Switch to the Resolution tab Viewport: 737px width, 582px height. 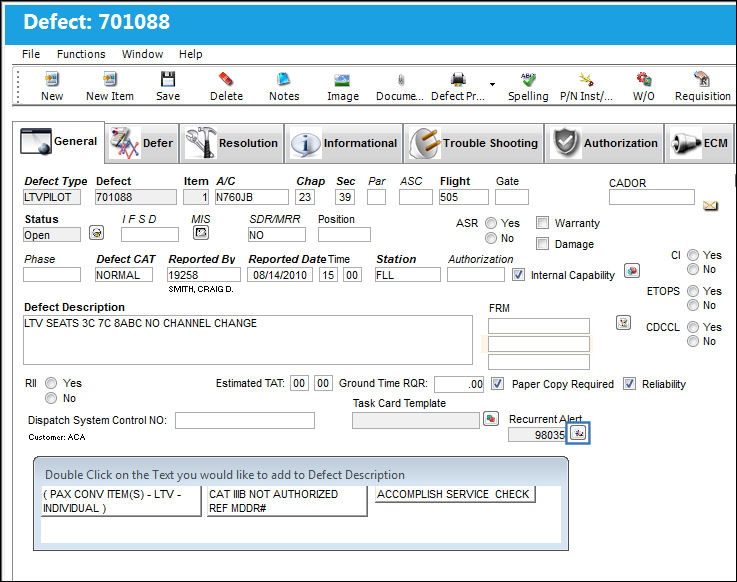(x=232, y=143)
